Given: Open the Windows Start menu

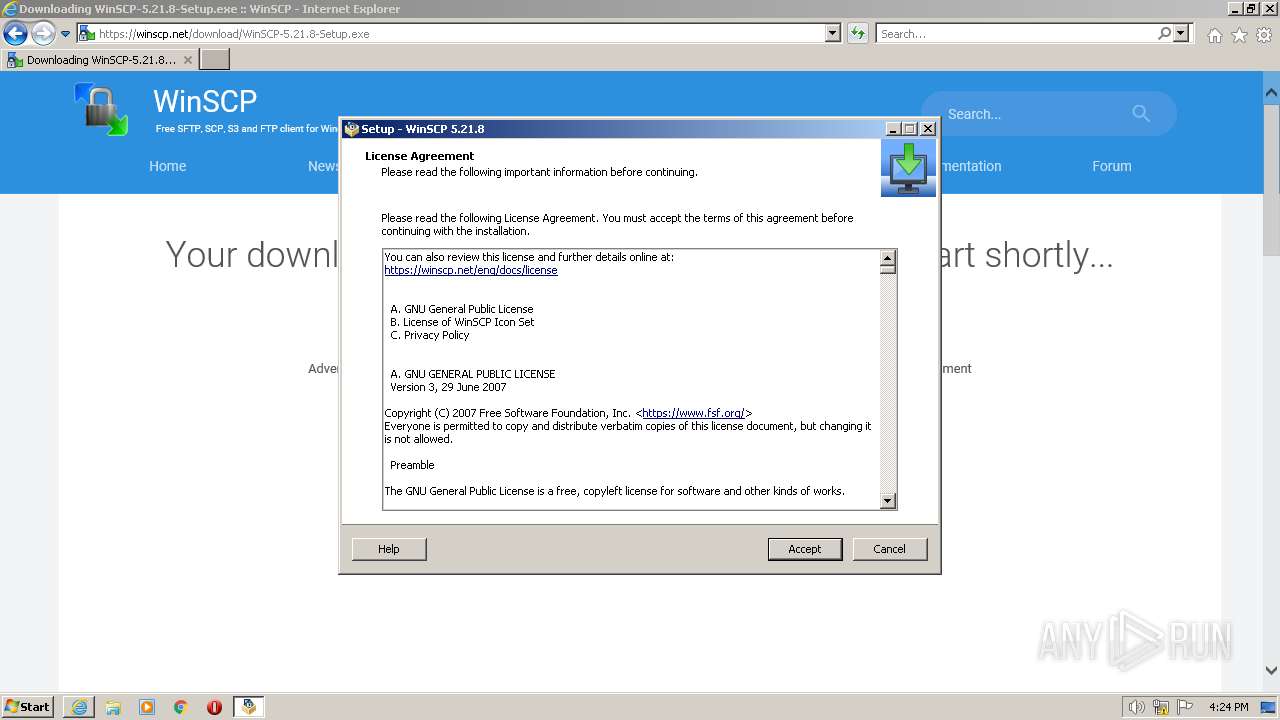Looking at the screenshot, I should (x=27, y=706).
